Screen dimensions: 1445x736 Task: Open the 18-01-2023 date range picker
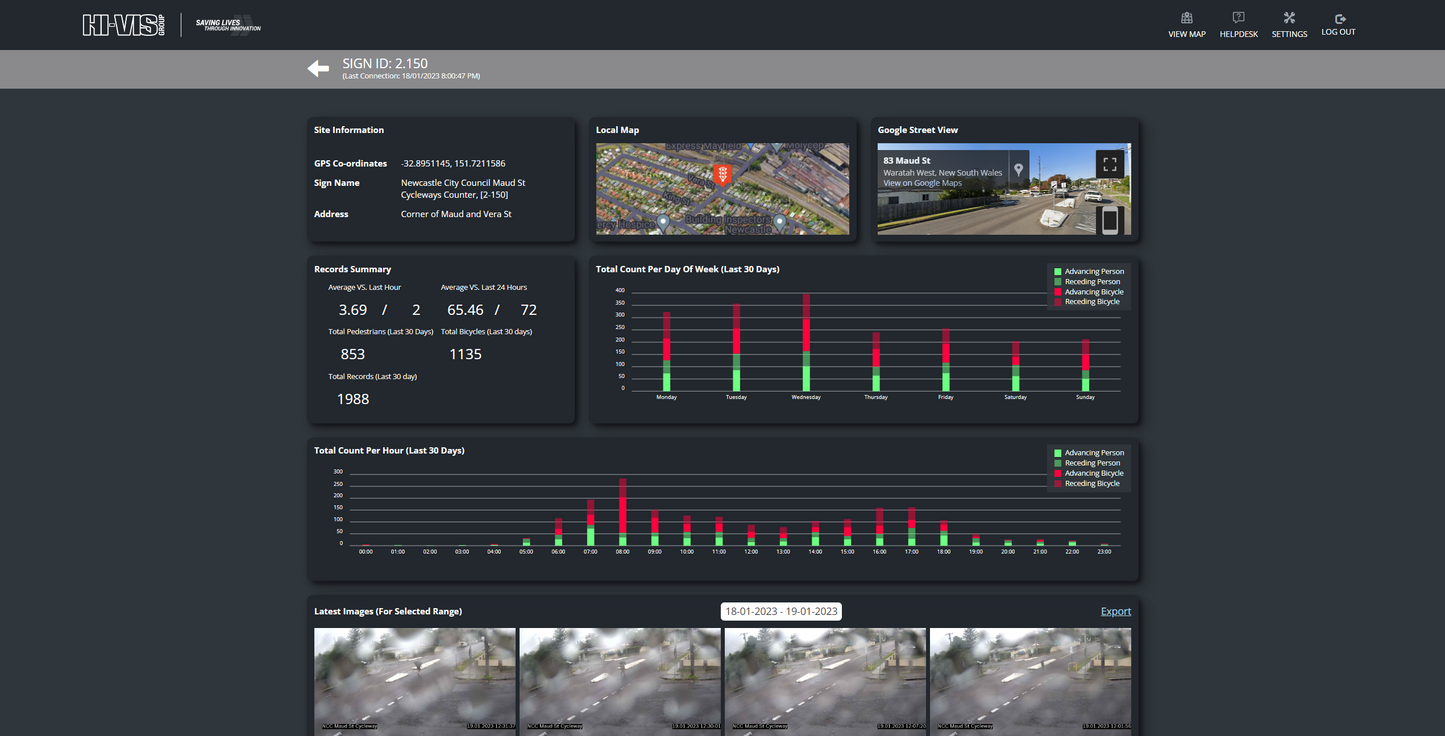(781, 612)
